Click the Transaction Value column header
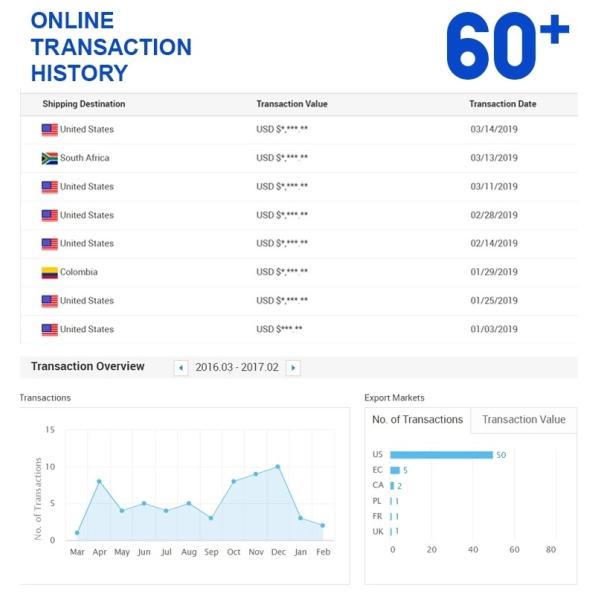This screenshot has height=600, width=600. tap(292, 104)
